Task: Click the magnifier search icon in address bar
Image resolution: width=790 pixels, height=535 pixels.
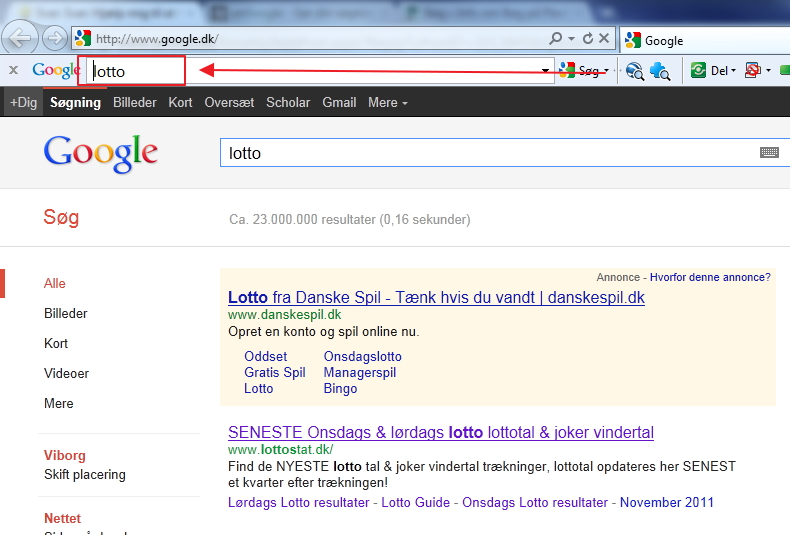Action: [x=556, y=39]
